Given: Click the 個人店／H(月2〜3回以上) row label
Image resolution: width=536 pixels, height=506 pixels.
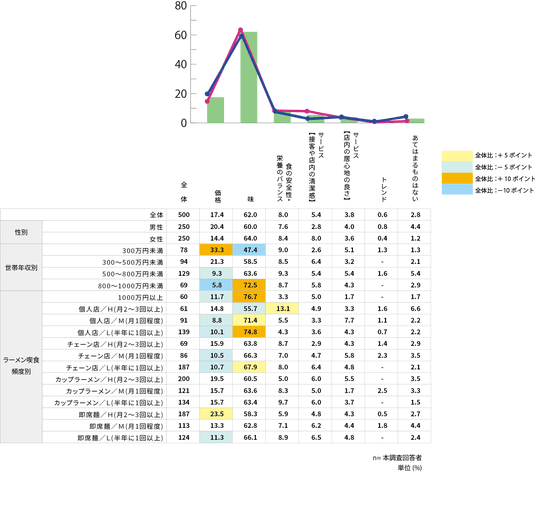Looking at the screenshot, I should click(x=121, y=309).
